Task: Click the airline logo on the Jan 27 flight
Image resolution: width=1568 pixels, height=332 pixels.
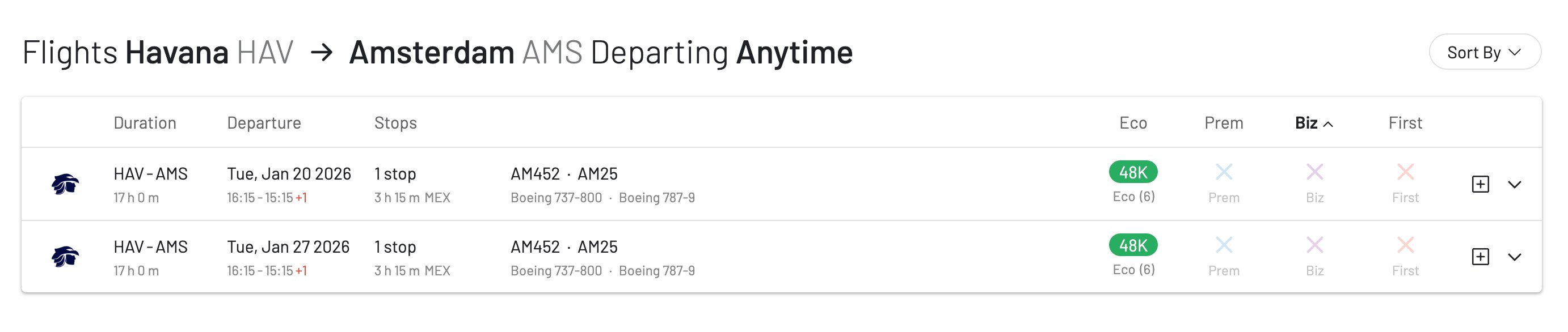Action: click(x=67, y=258)
